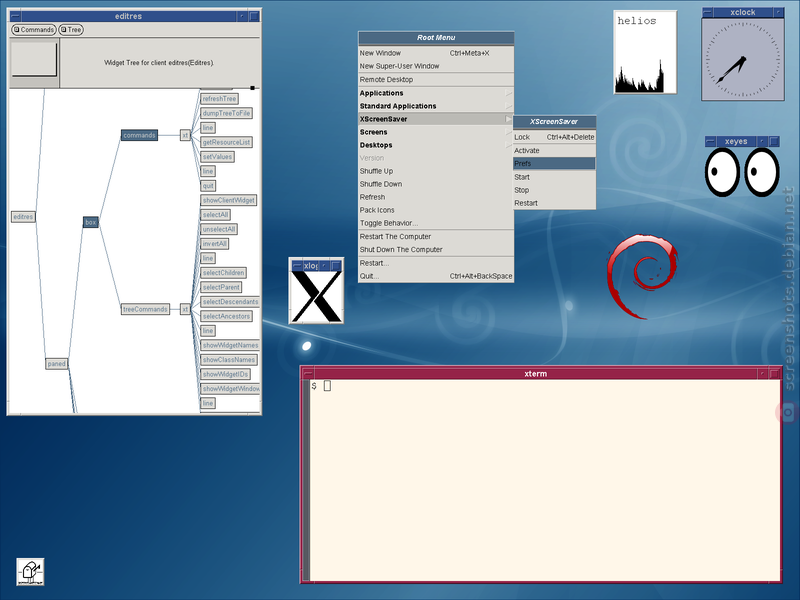Viewport: 800px width, 600px height.
Task: Choose Shuffle Down in Root Menu
Action: click(436, 184)
